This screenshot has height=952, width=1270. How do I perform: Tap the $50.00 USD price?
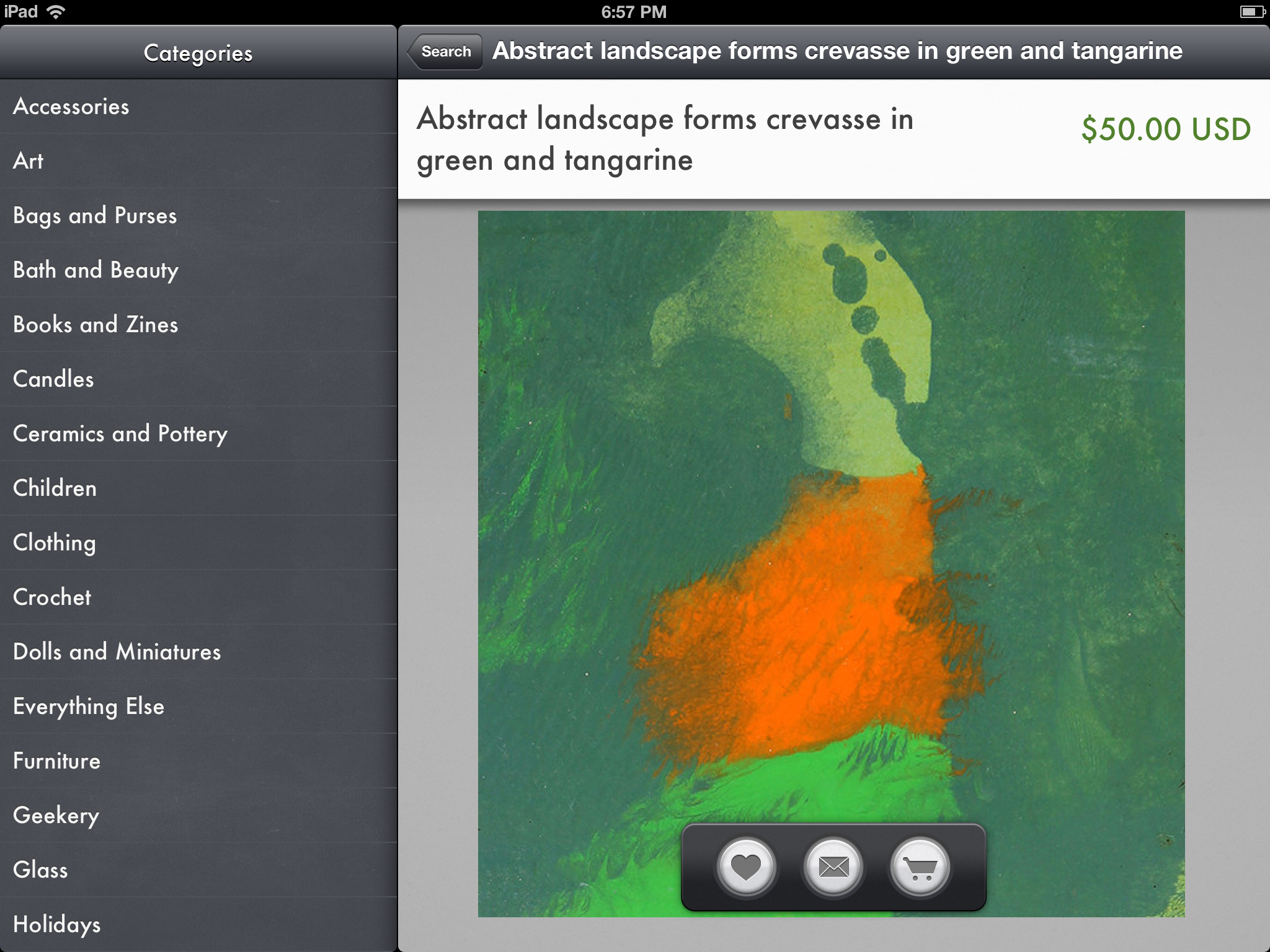click(x=1166, y=129)
